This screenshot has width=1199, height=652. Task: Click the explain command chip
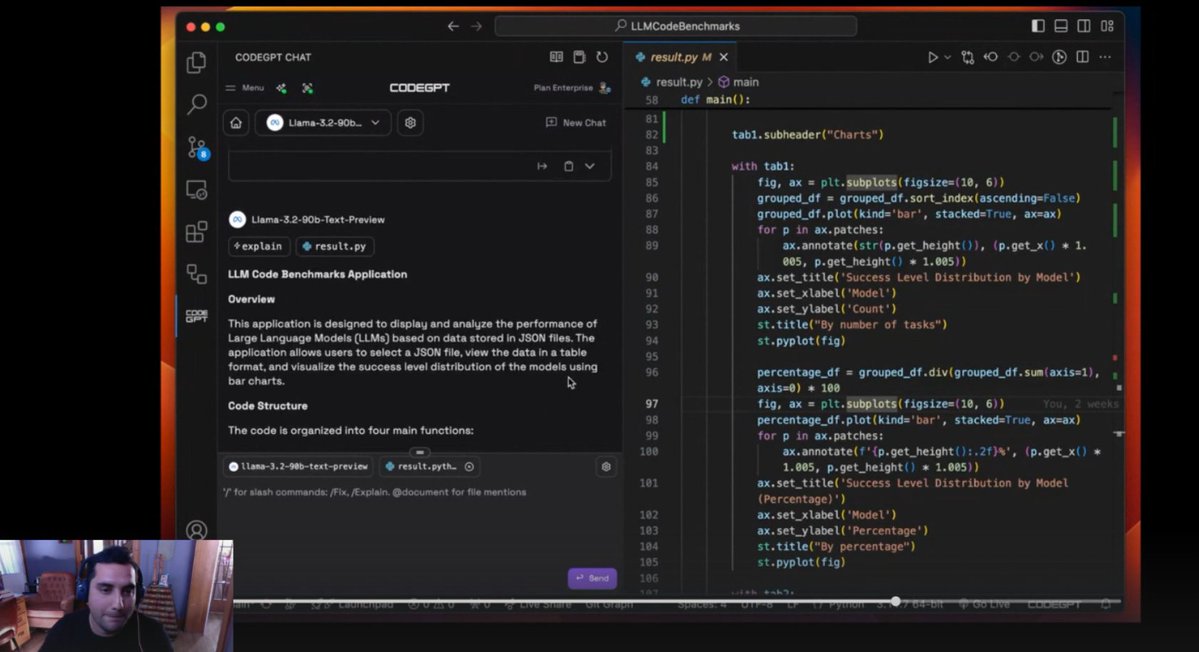pyautogui.click(x=258, y=246)
